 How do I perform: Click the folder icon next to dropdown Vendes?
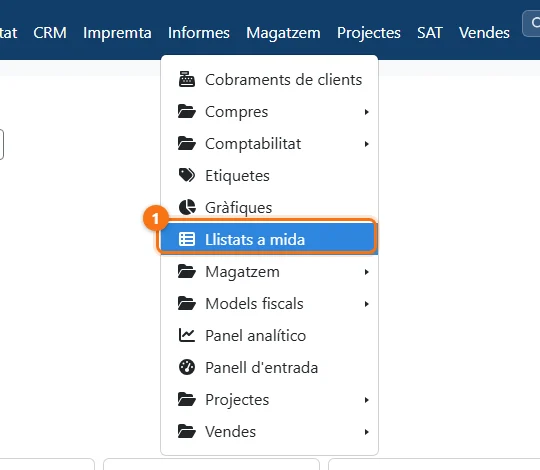coord(187,431)
